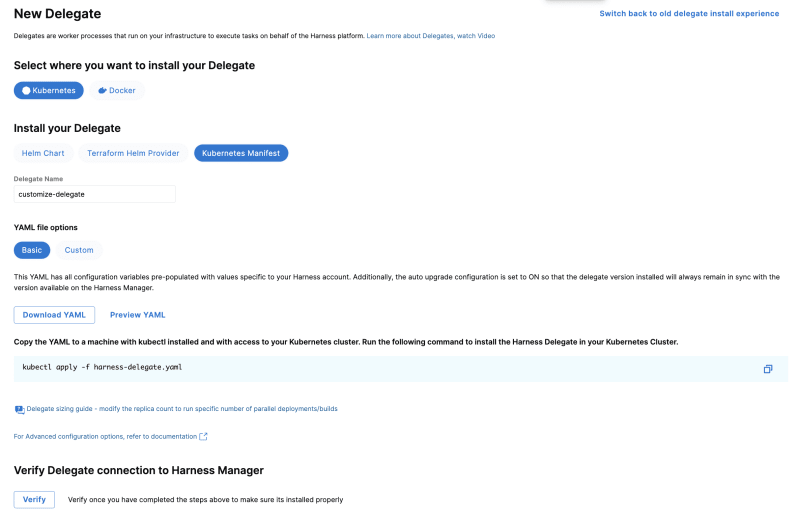Choose Terraform Helm Provider option
The image size is (800, 519).
click(x=133, y=153)
